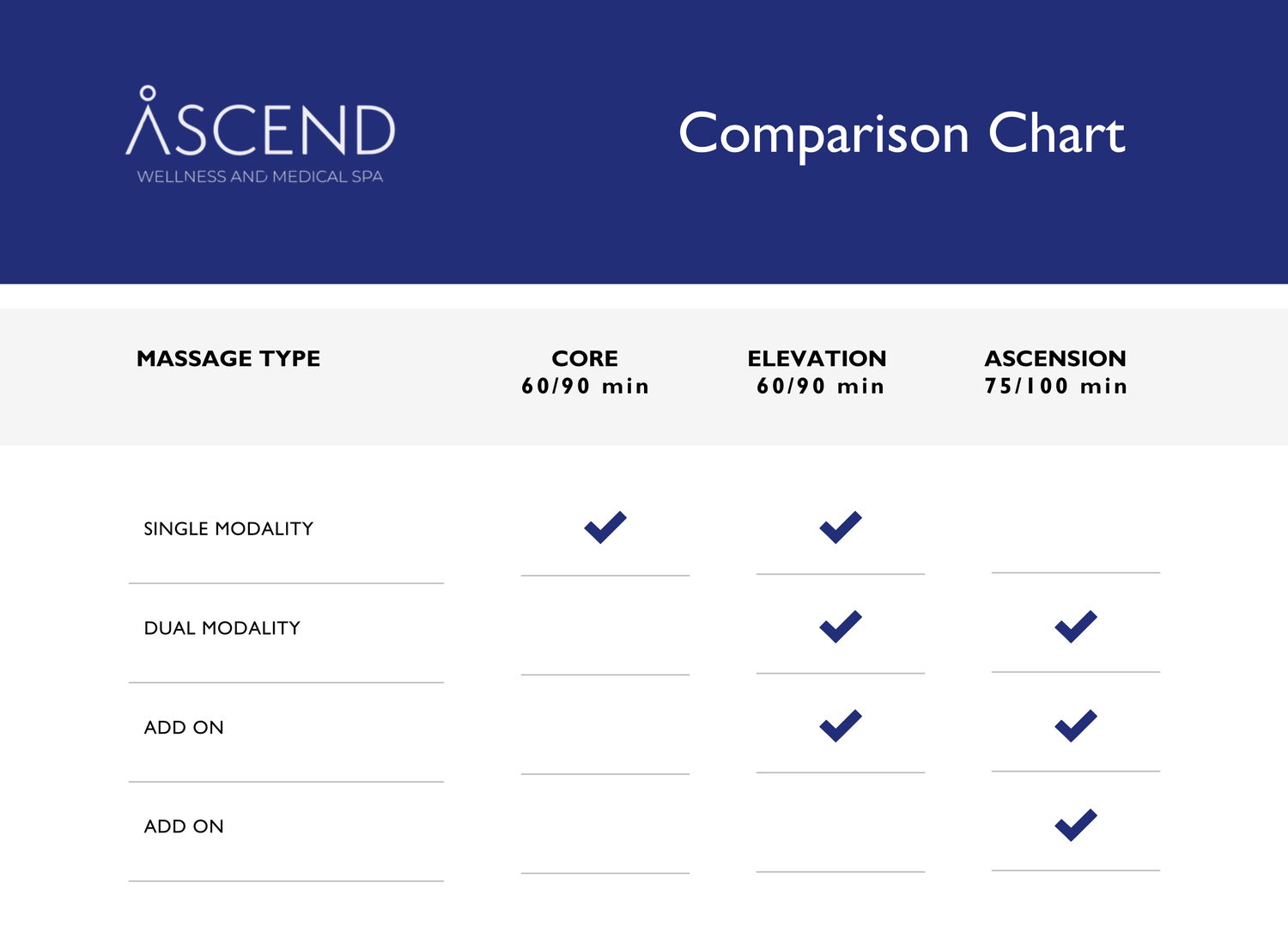Select the ELEVATION 60/90 min column header
The width and height of the screenshot is (1288, 933).
pyautogui.click(x=817, y=372)
